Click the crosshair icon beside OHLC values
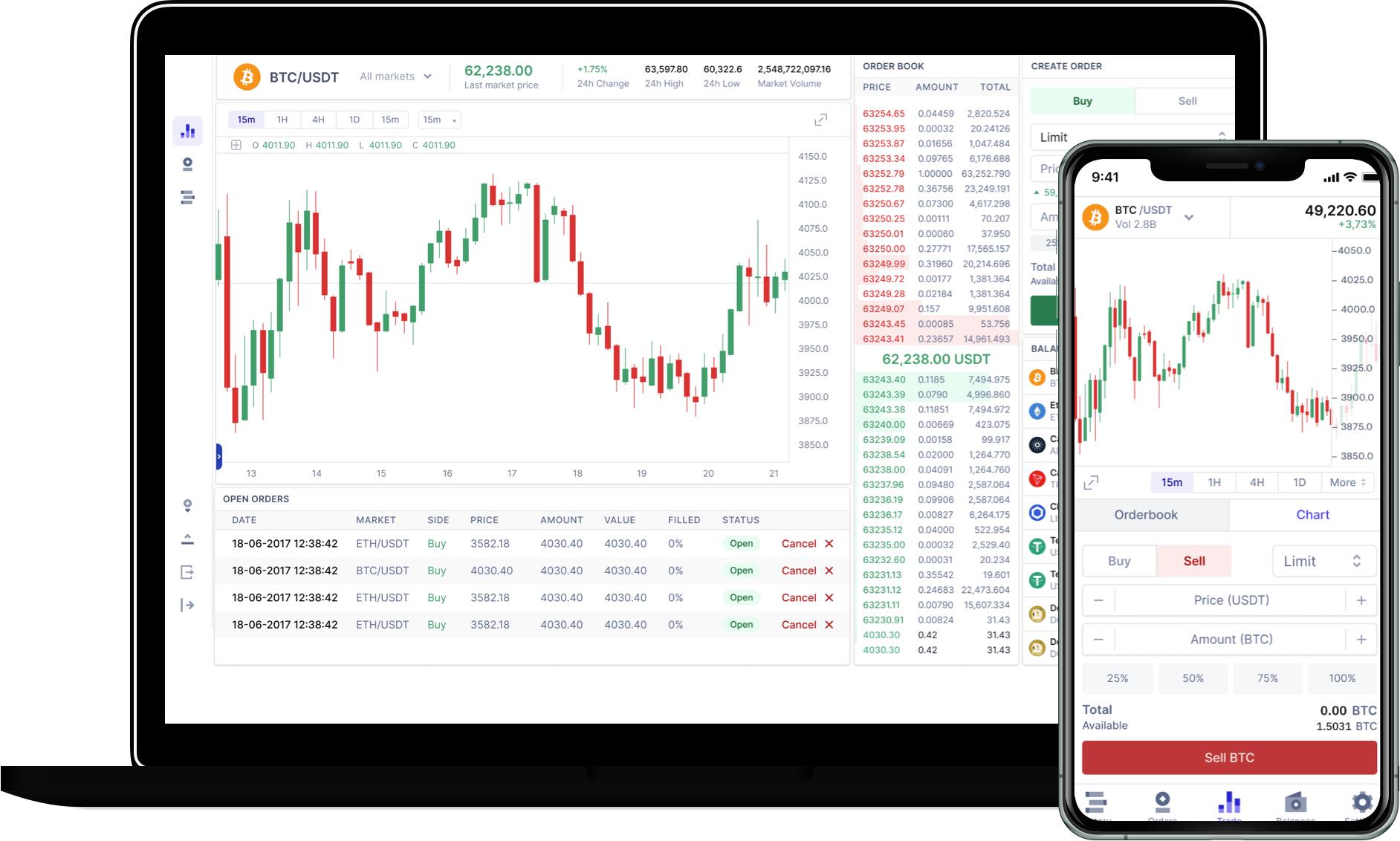The width and height of the screenshot is (1400, 841). click(236, 146)
